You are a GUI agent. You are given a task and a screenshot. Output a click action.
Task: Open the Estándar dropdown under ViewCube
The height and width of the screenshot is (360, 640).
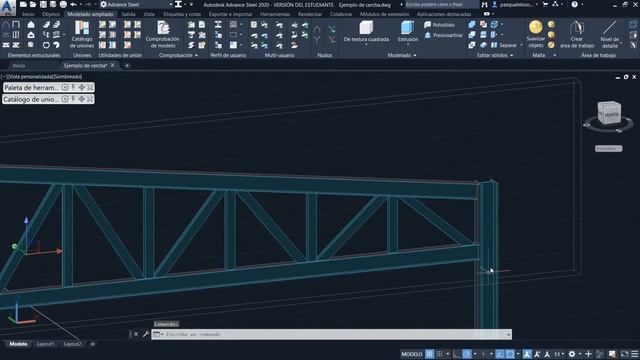pyautogui.click(x=609, y=149)
